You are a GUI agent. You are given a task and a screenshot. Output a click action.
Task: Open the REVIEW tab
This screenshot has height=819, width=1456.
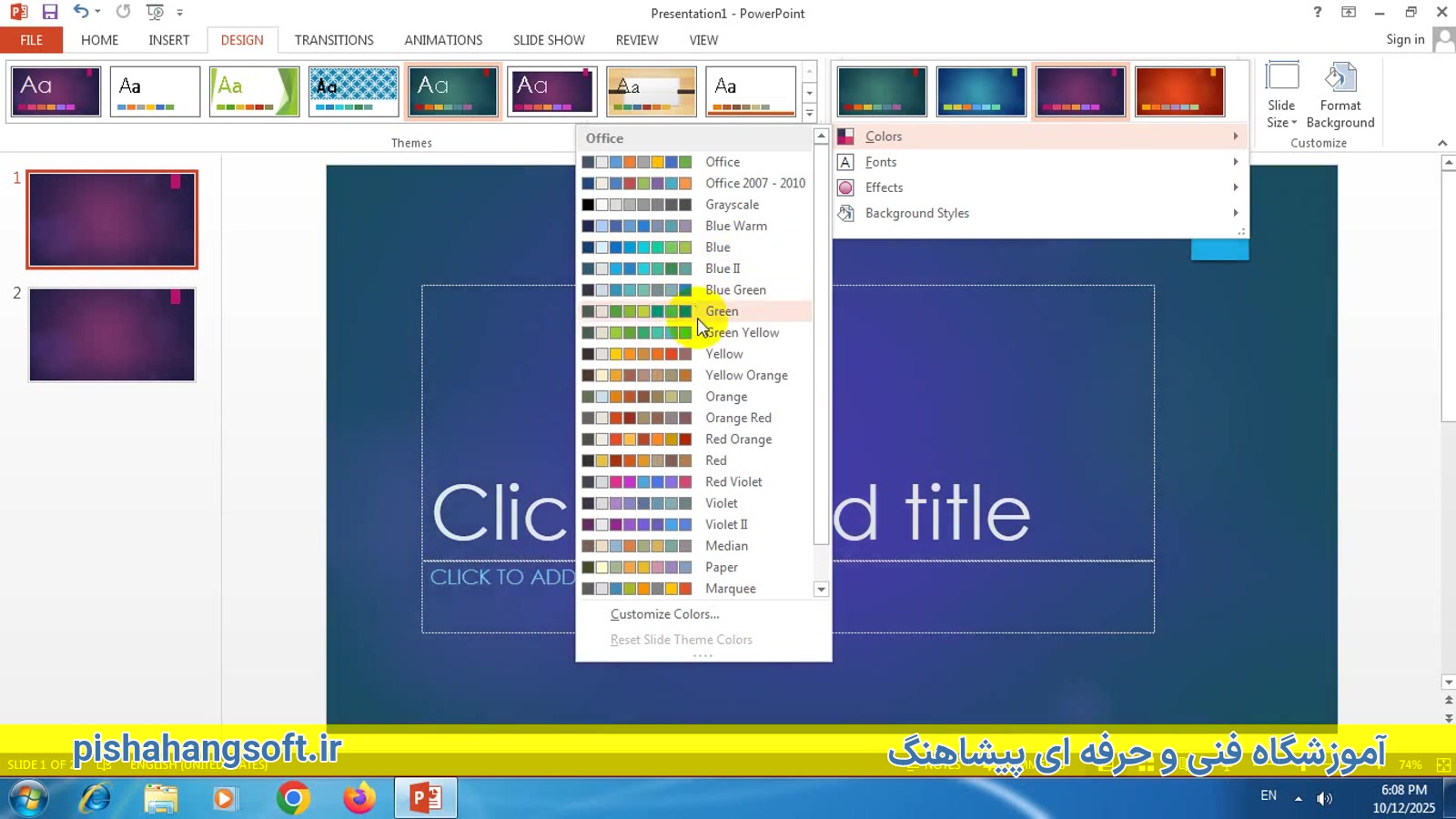(637, 40)
